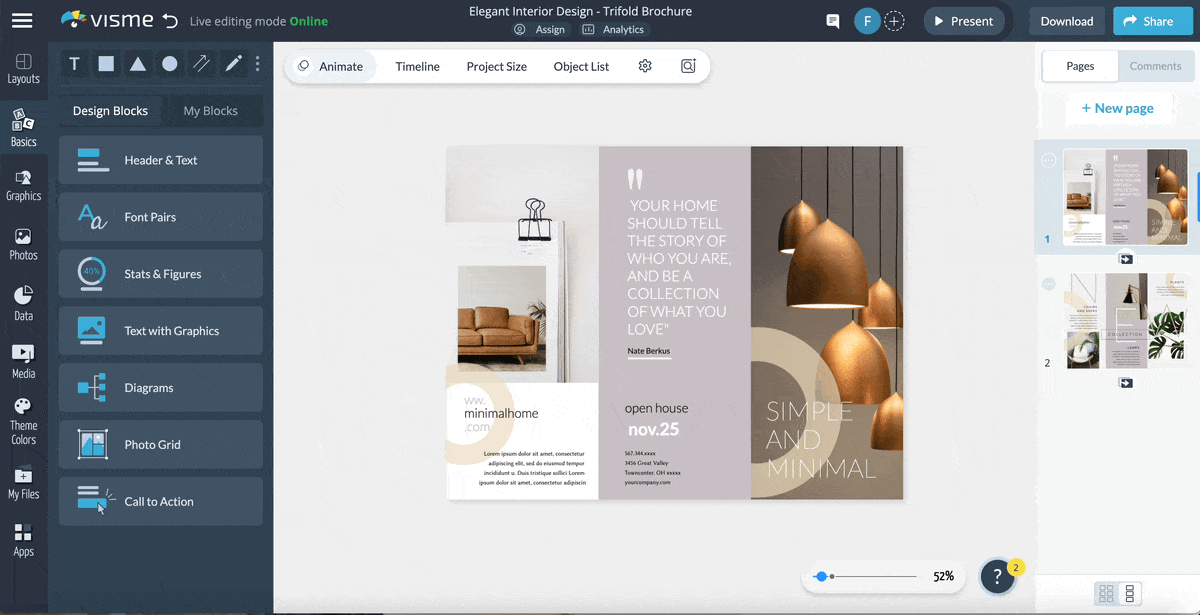Screen dimensions: 1200x615
Task: Expand more shape tools three-dot menu
Action: (x=258, y=64)
